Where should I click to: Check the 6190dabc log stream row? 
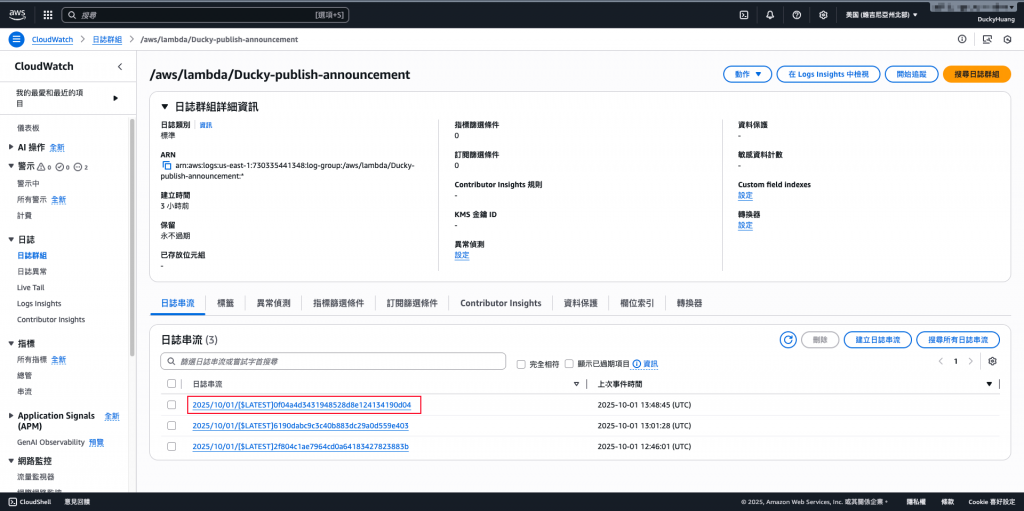click(171, 425)
